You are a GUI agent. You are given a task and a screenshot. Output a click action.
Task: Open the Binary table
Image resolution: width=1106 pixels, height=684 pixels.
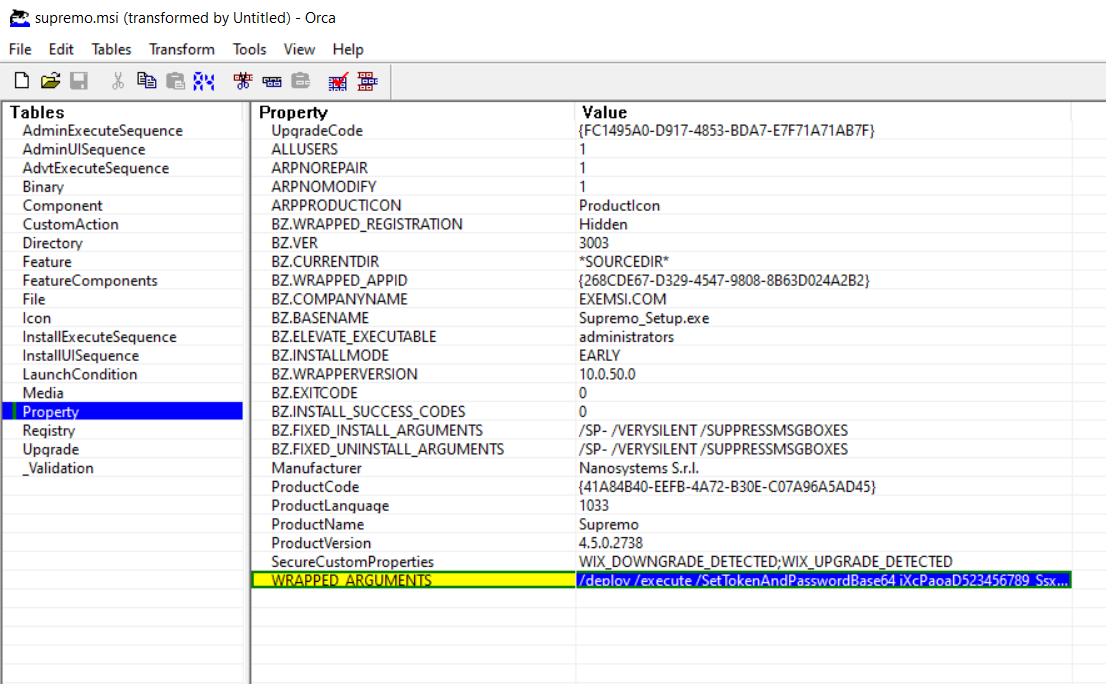(x=43, y=187)
